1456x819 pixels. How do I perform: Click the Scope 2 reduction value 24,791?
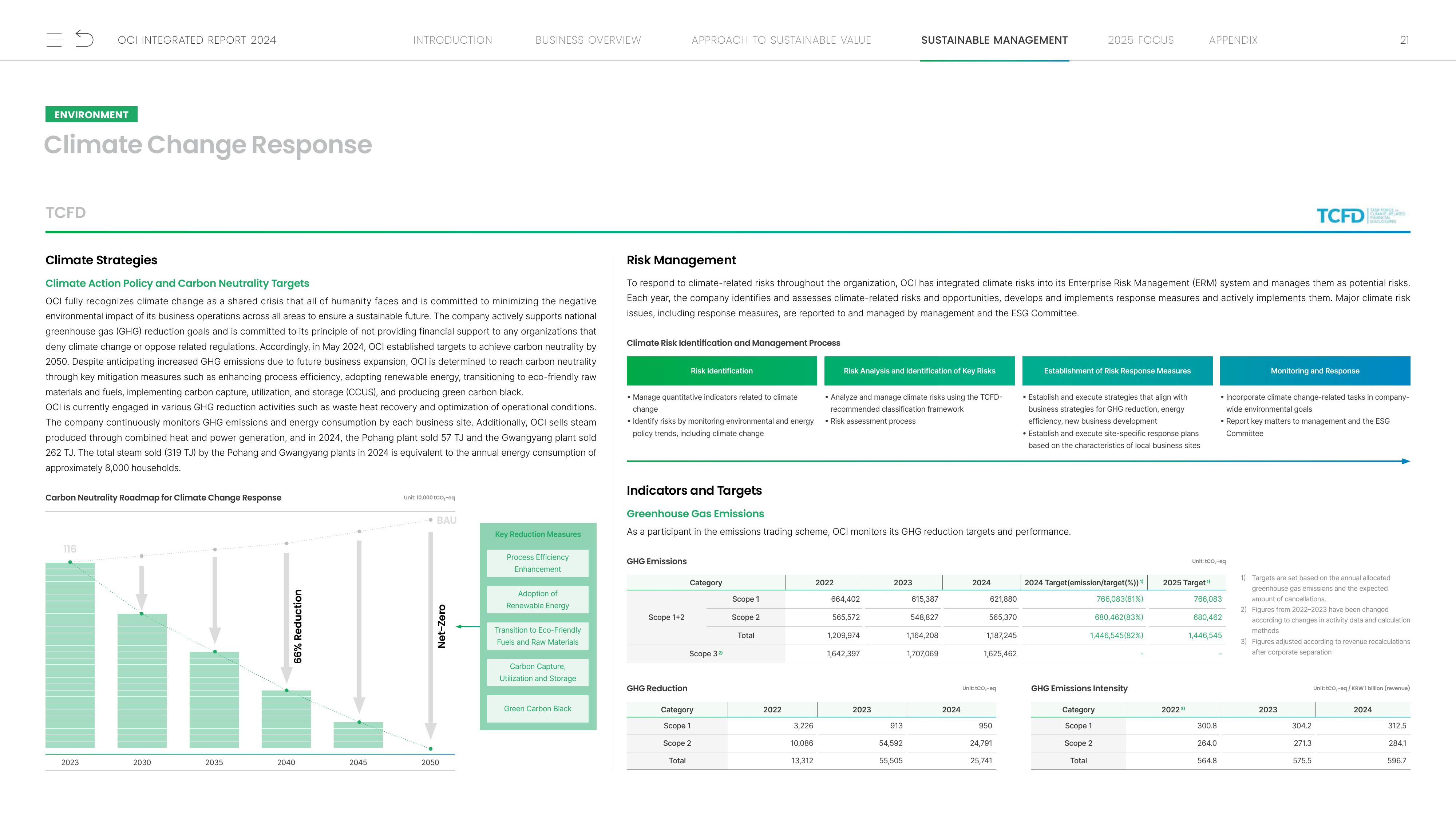click(x=981, y=743)
